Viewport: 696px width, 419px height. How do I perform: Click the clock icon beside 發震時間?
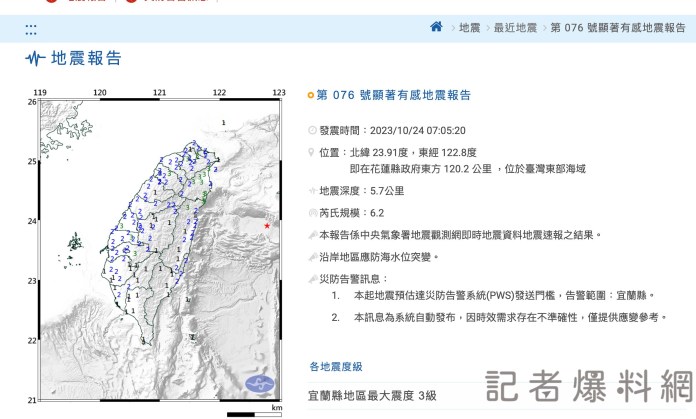click(312, 130)
